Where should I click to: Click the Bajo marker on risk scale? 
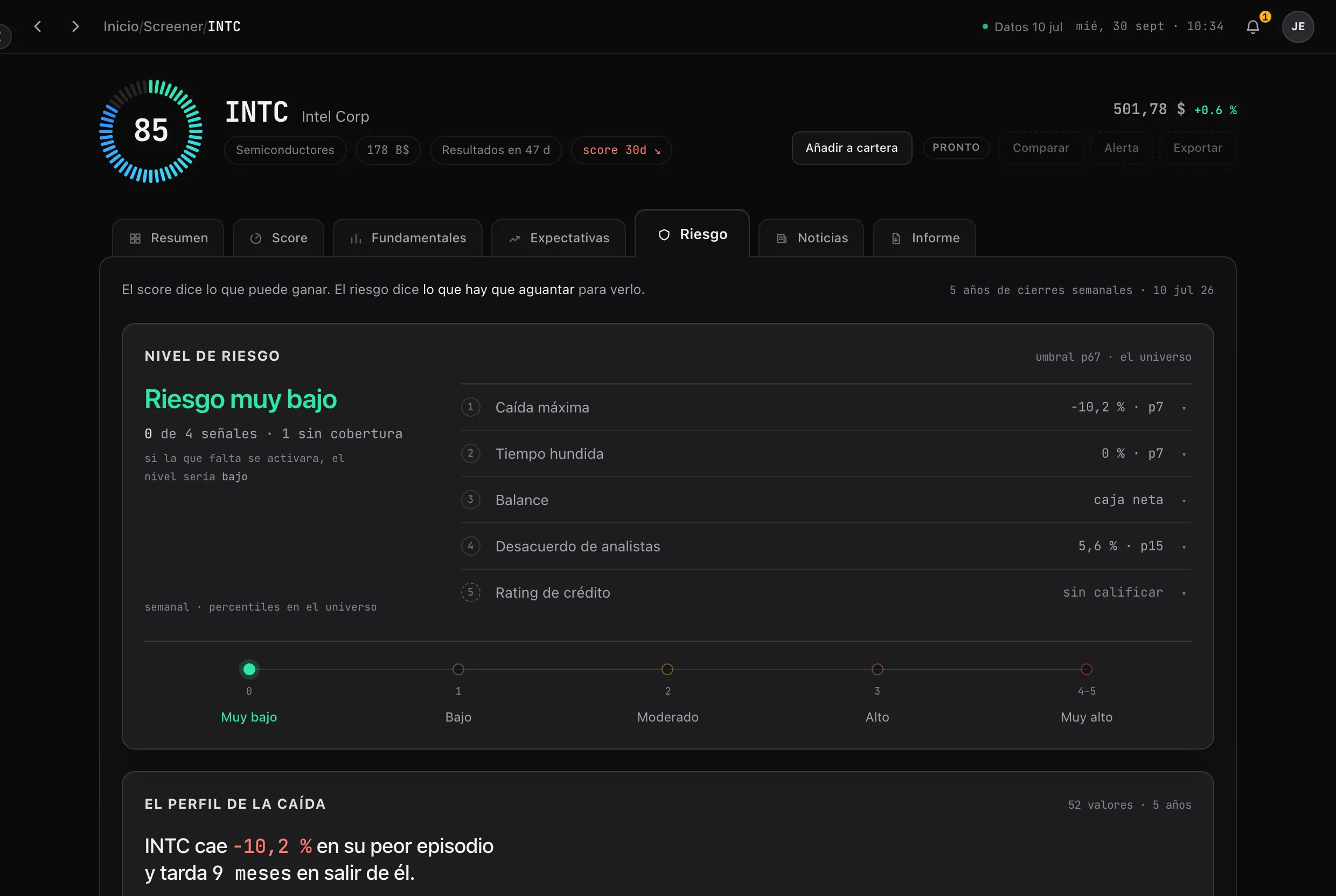pyautogui.click(x=458, y=669)
